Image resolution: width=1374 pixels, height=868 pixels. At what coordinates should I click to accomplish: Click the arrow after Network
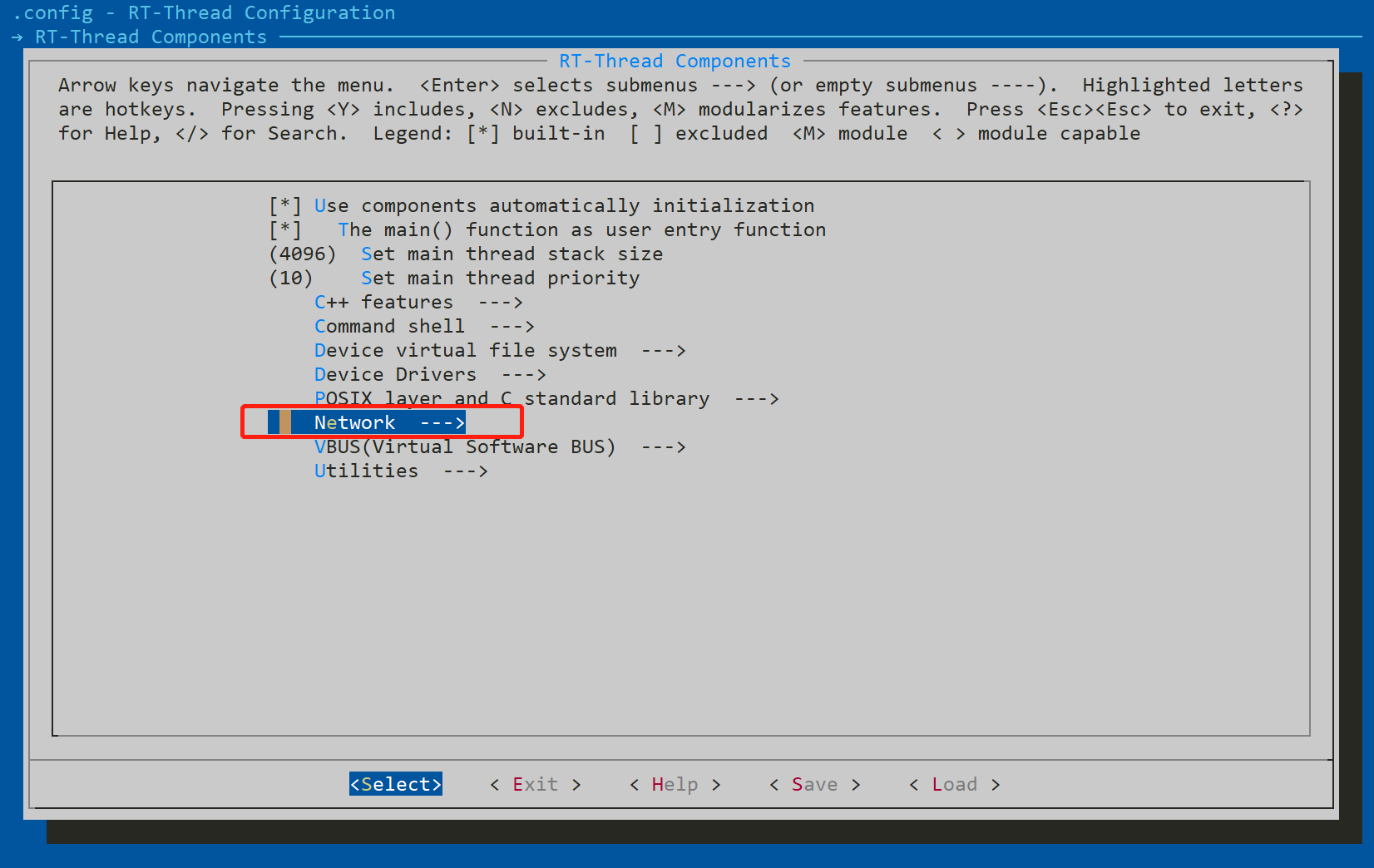pos(442,422)
